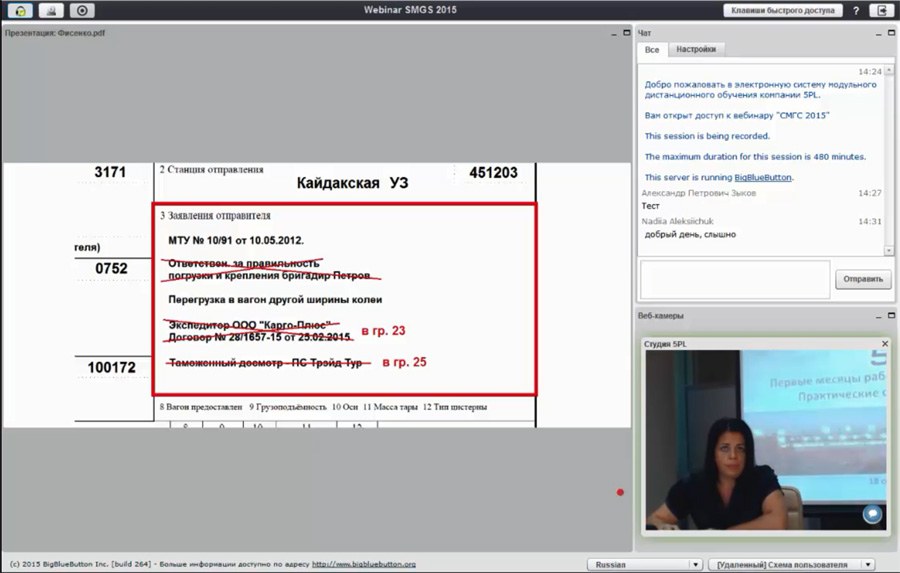
Task: Expand the Схема пользователя layout dropdown
Action: (791, 564)
